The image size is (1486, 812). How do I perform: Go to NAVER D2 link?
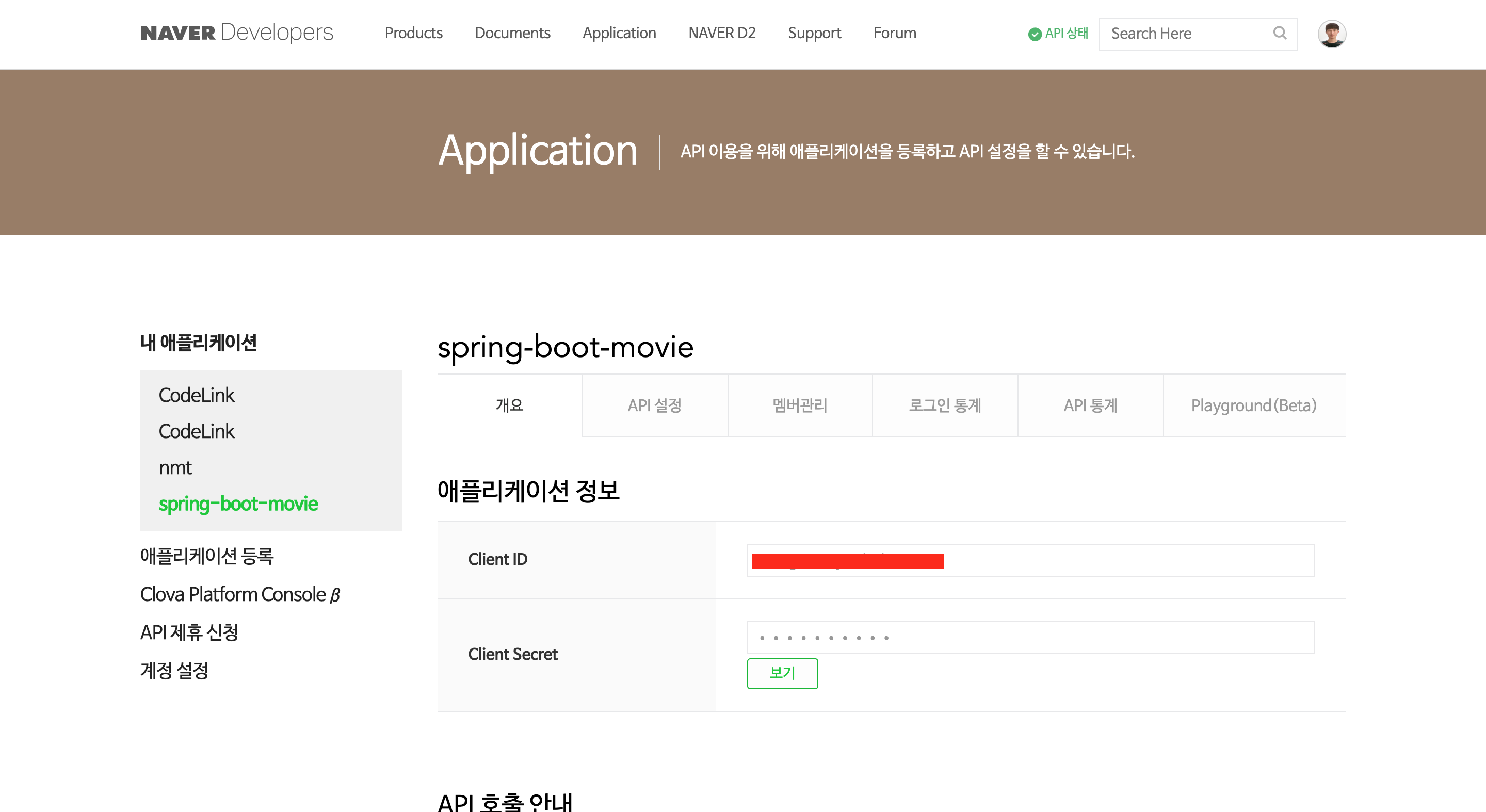point(722,34)
